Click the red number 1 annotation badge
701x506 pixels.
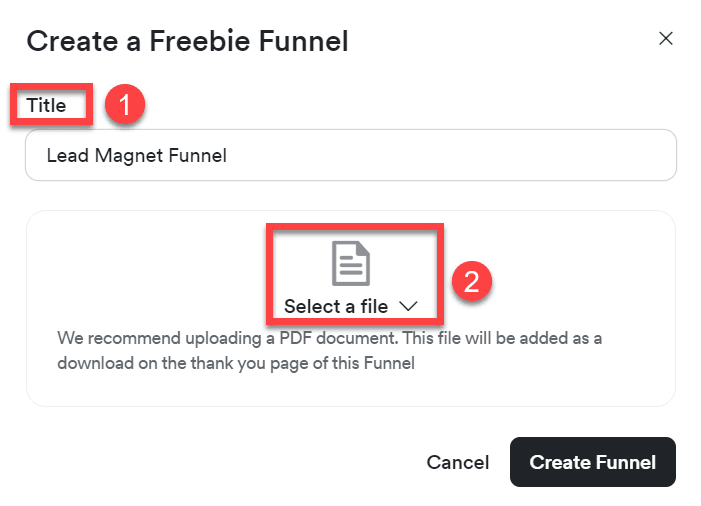(126, 104)
